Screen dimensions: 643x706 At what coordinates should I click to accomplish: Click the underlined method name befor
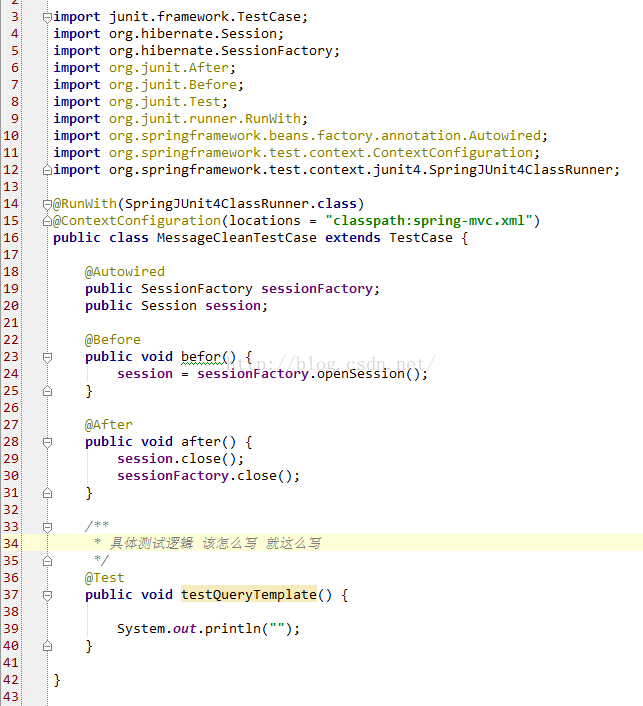pos(201,357)
